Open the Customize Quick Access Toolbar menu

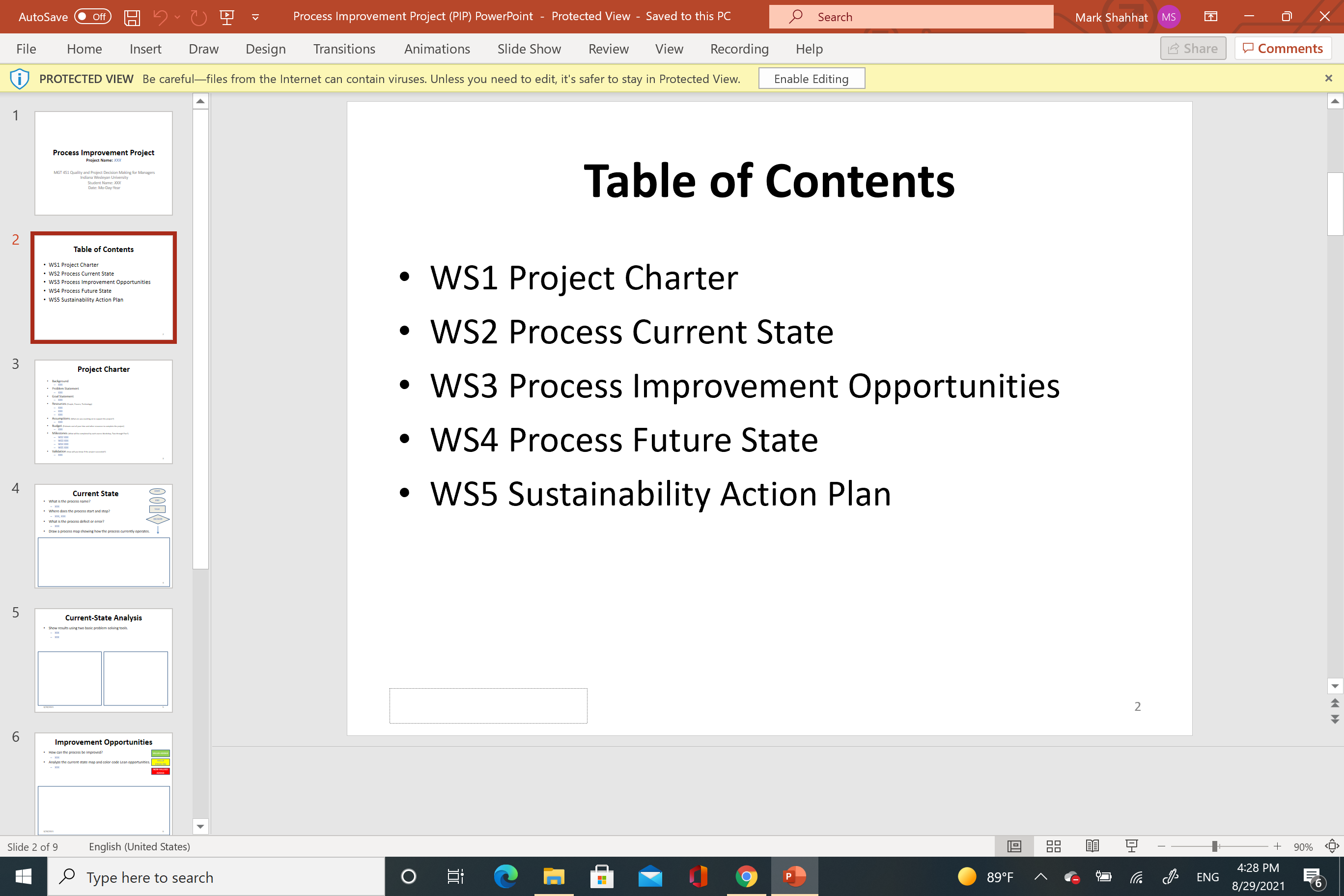pos(255,17)
